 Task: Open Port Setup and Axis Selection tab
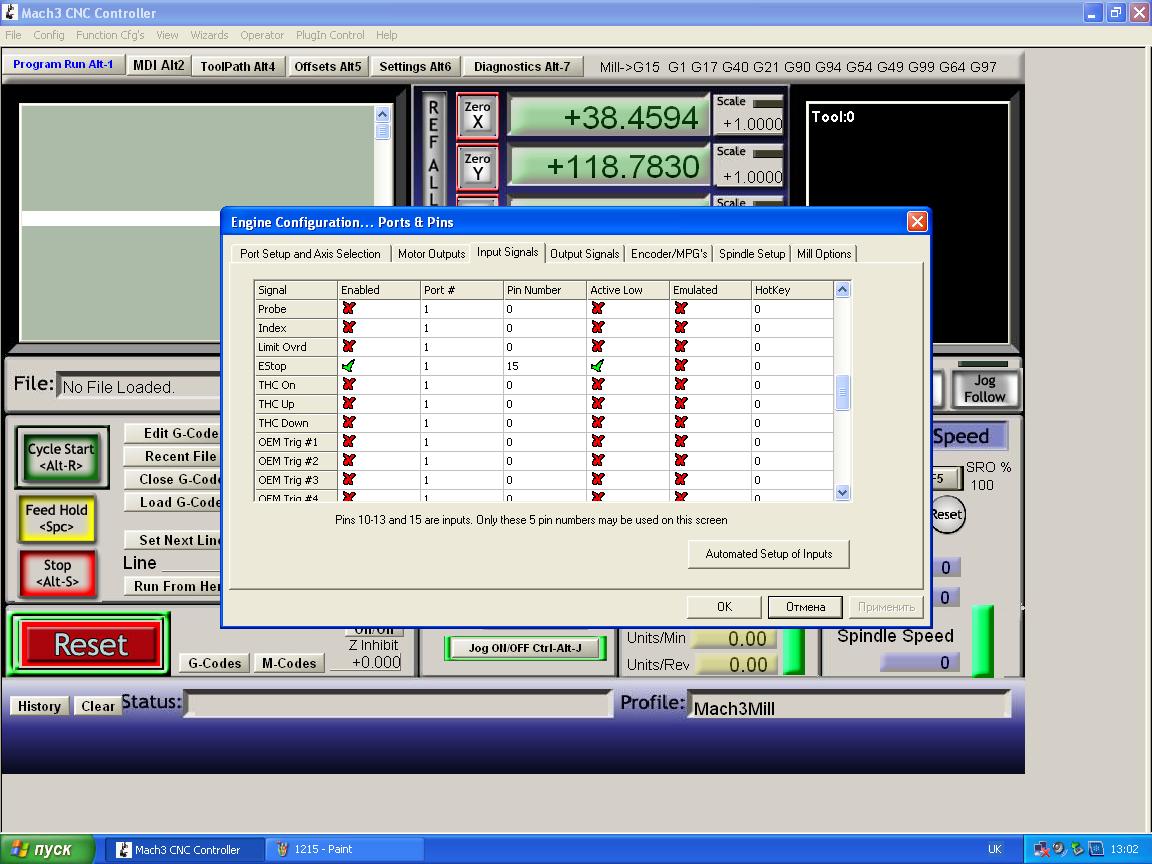point(310,254)
